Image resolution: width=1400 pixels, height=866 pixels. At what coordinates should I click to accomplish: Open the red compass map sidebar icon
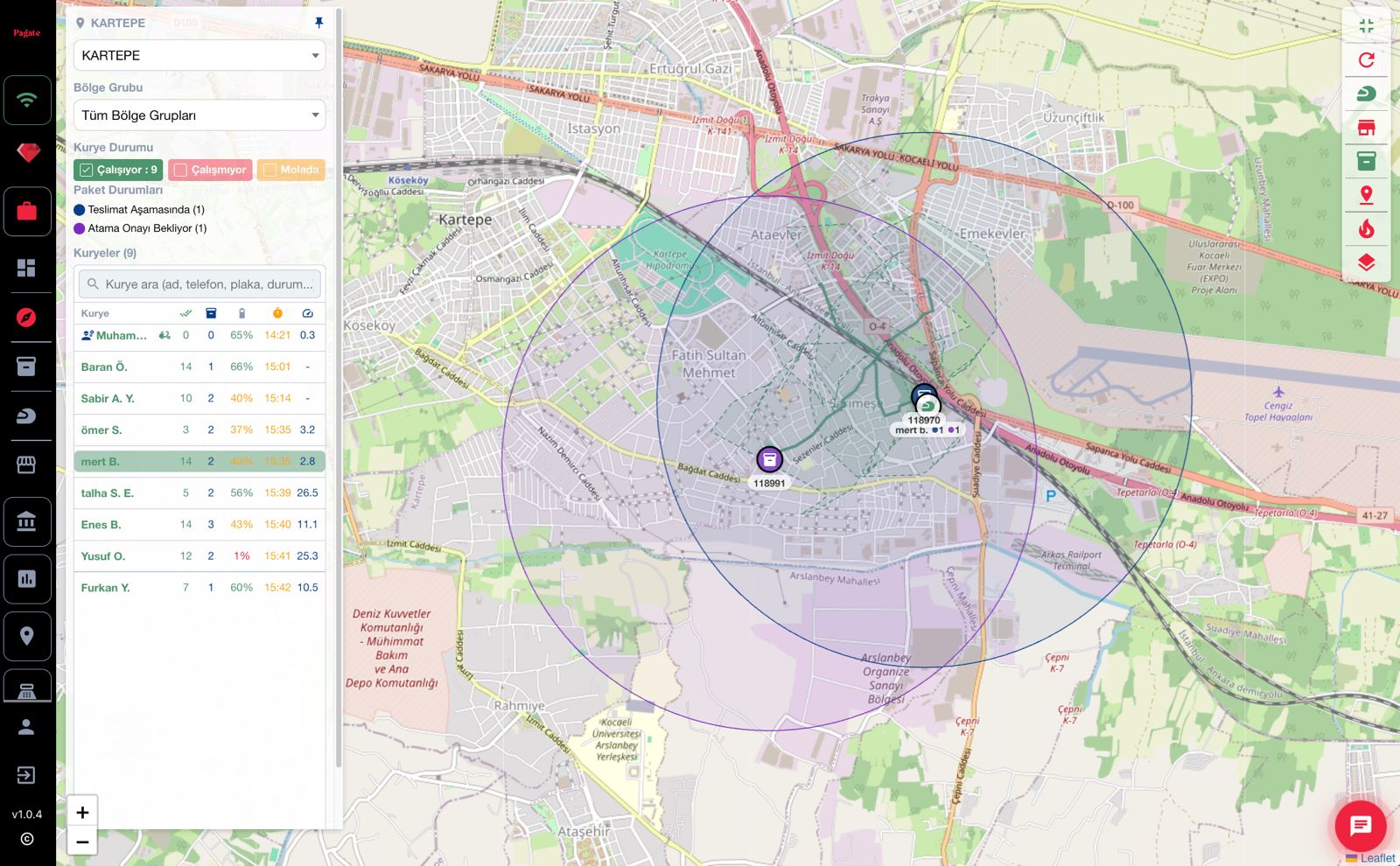pyautogui.click(x=27, y=318)
